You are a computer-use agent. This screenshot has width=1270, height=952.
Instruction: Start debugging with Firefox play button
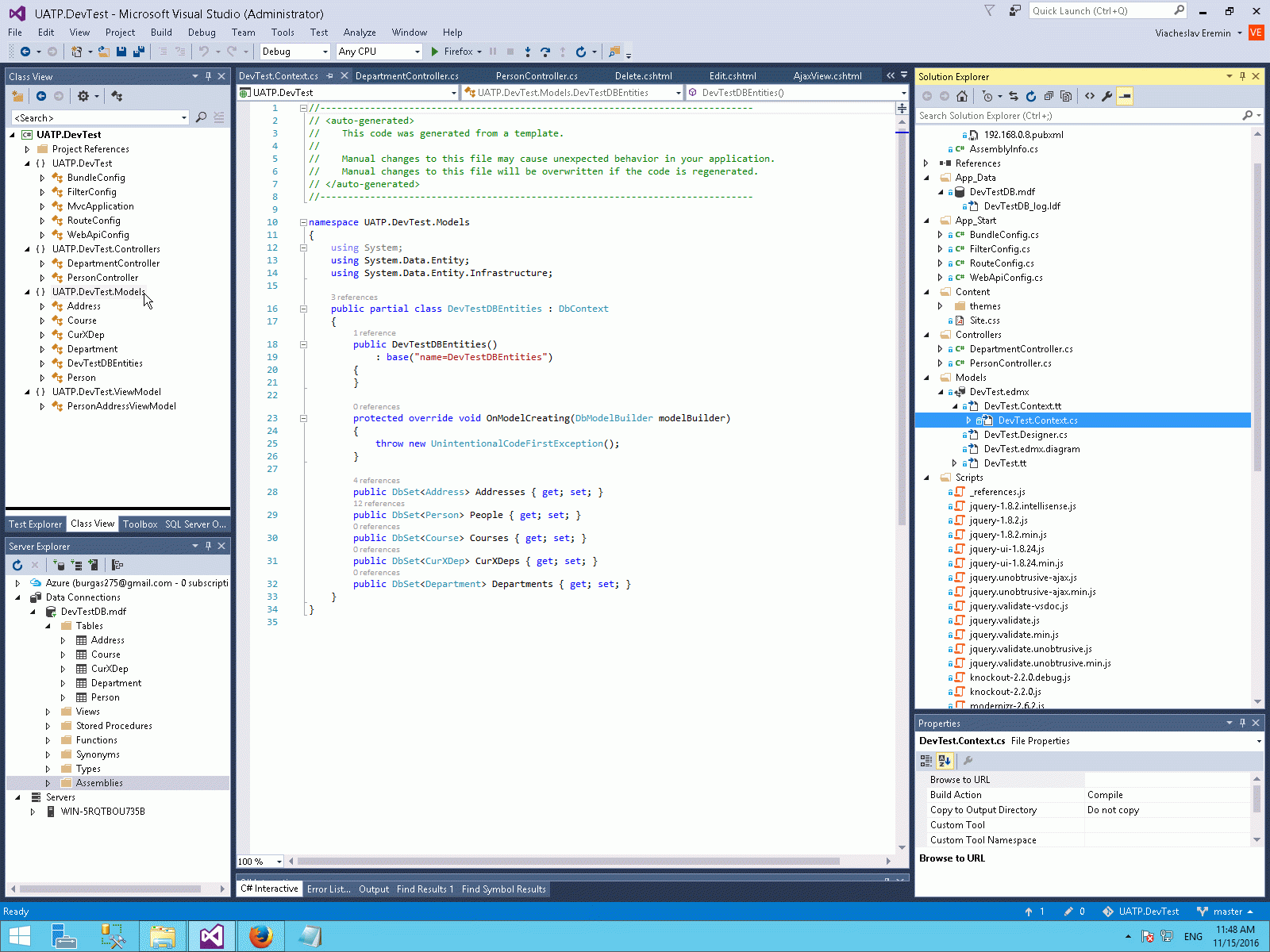pyautogui.click(x=435, y=52)
